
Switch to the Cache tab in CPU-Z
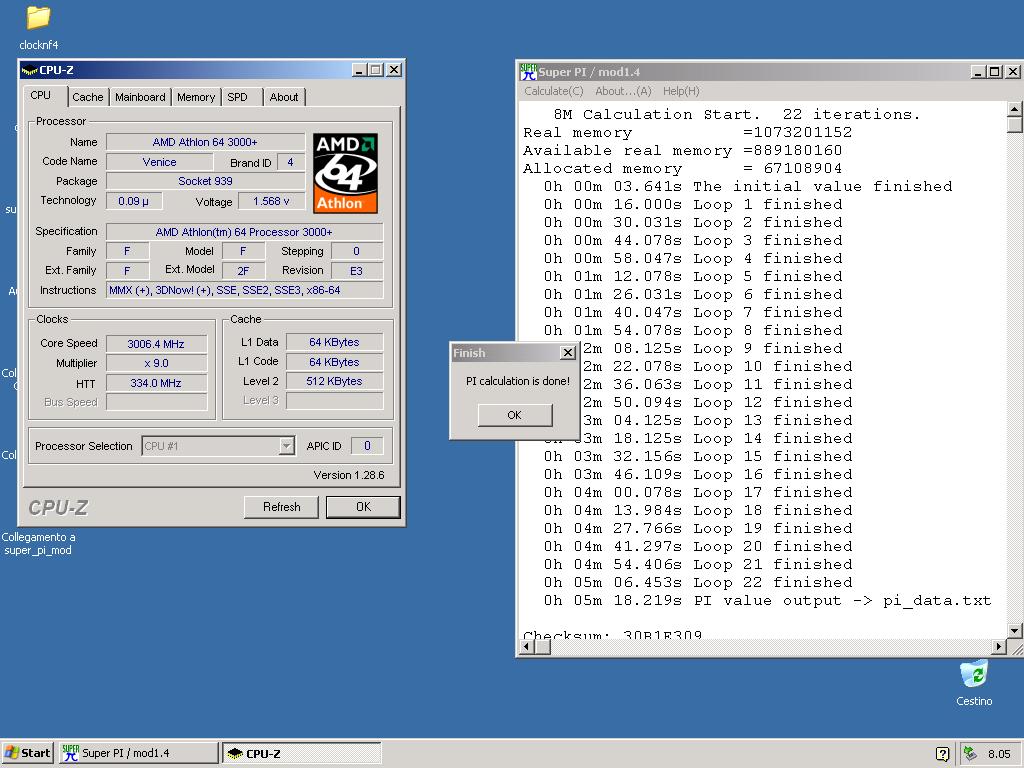tap(88, 97)
